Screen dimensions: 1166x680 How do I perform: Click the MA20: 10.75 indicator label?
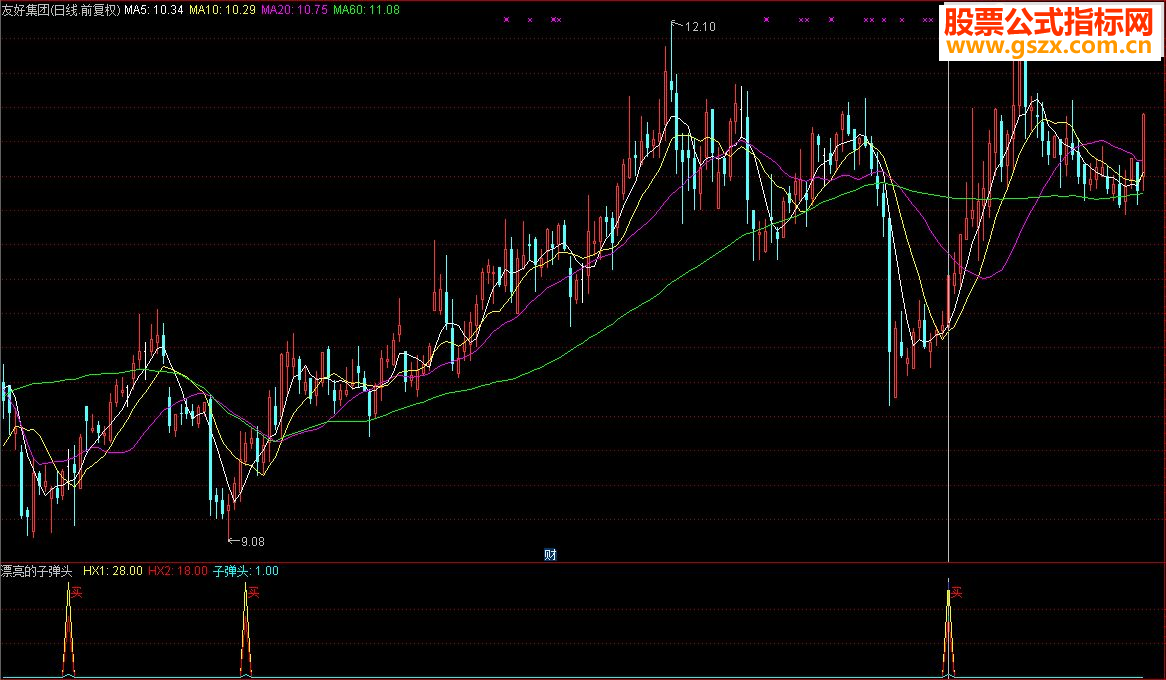(x=294, y=10)
